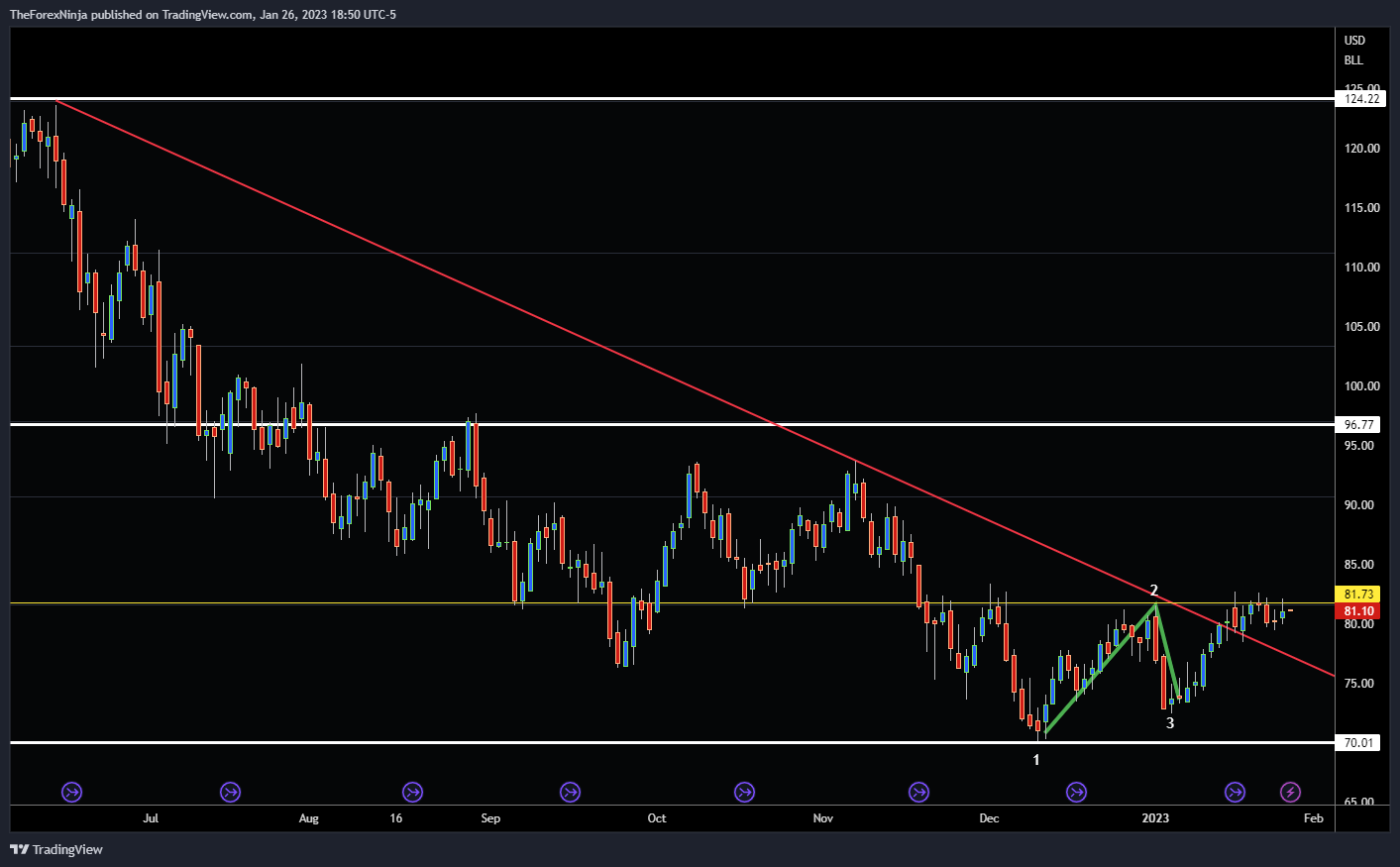Click the 120.00 price axis value
The height and width of the screenshot is (867, 1400).
coord(1361,149)
